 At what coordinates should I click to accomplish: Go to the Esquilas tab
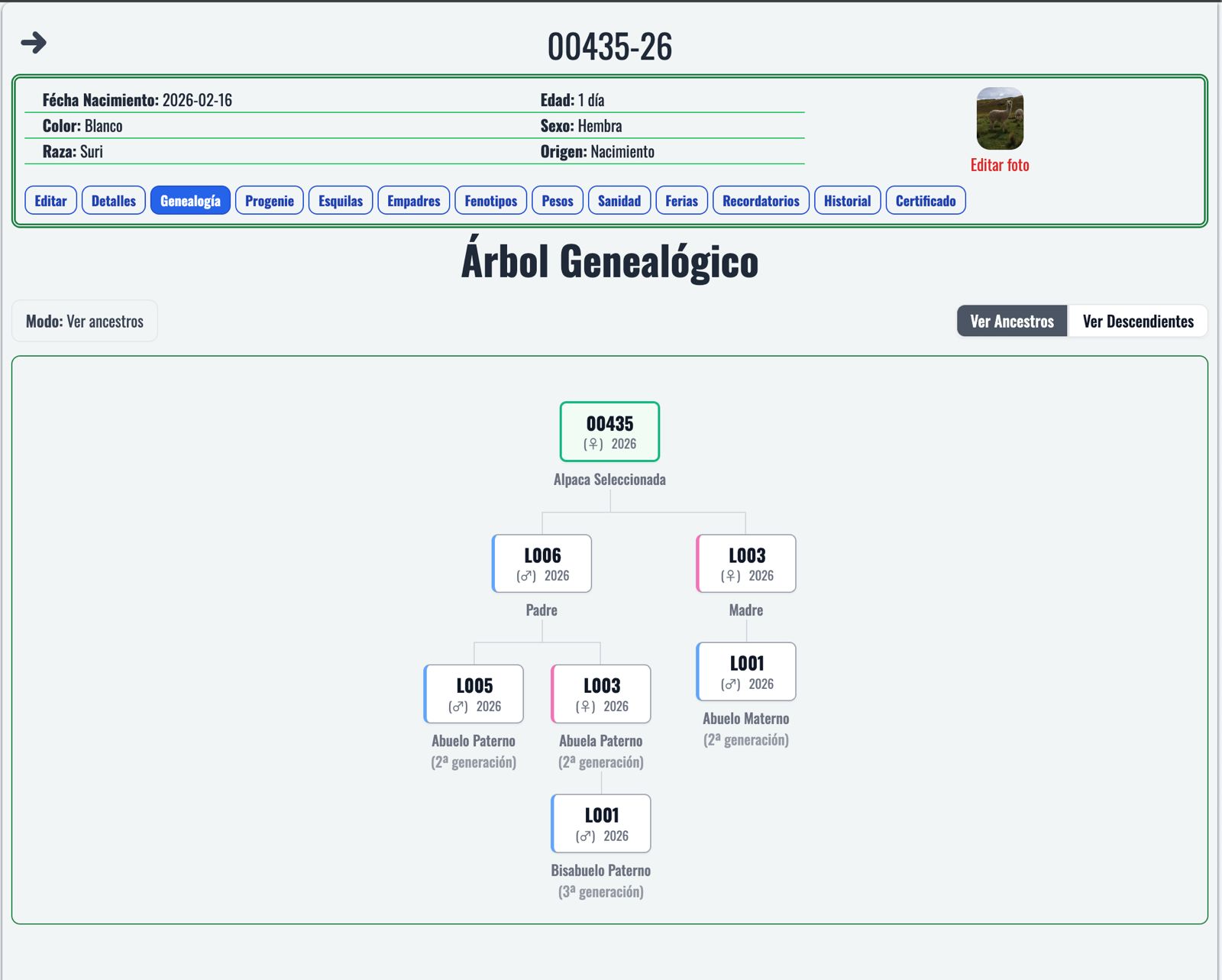[x=340, y=201]
